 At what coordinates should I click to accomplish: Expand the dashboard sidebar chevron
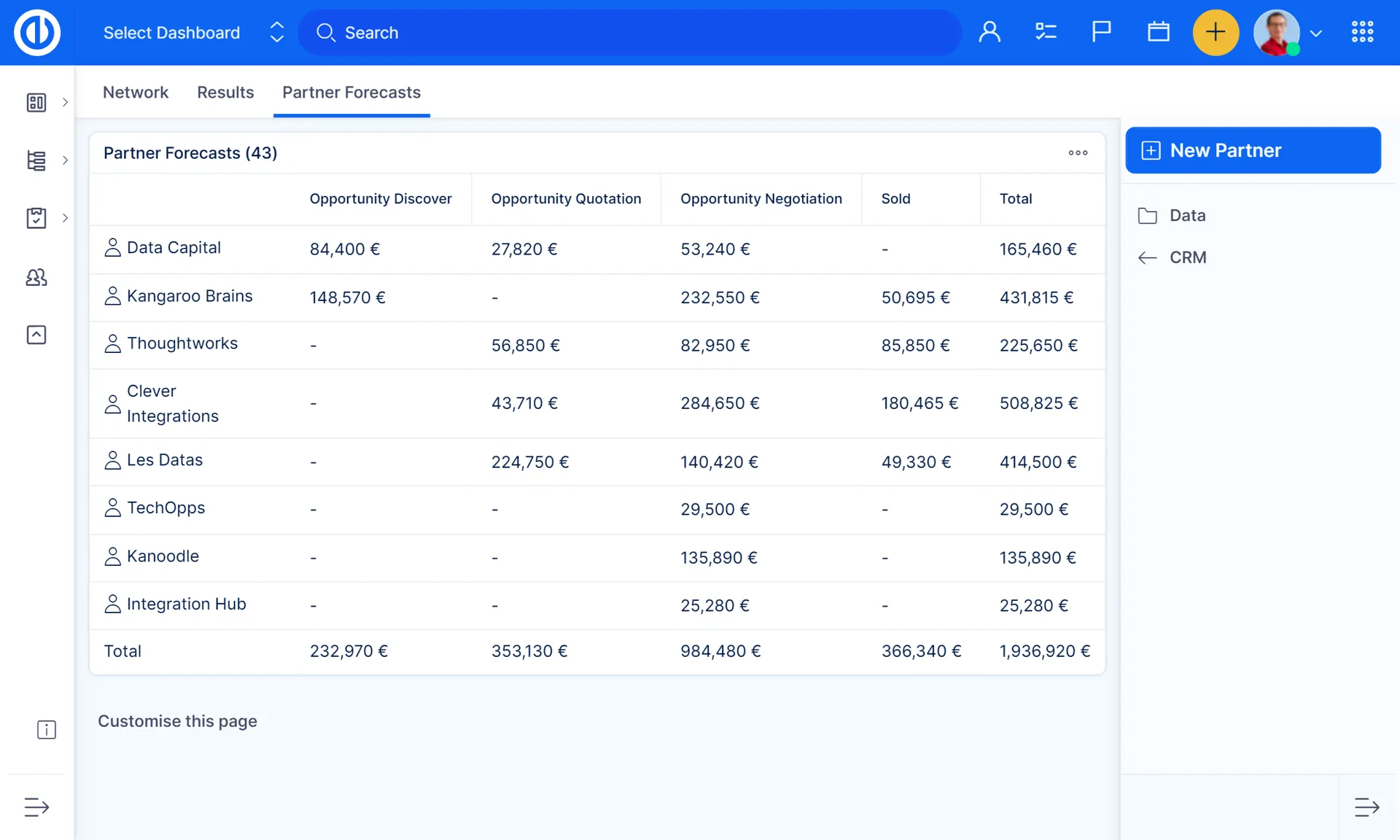pyautogui.click(x=65, y=102)
